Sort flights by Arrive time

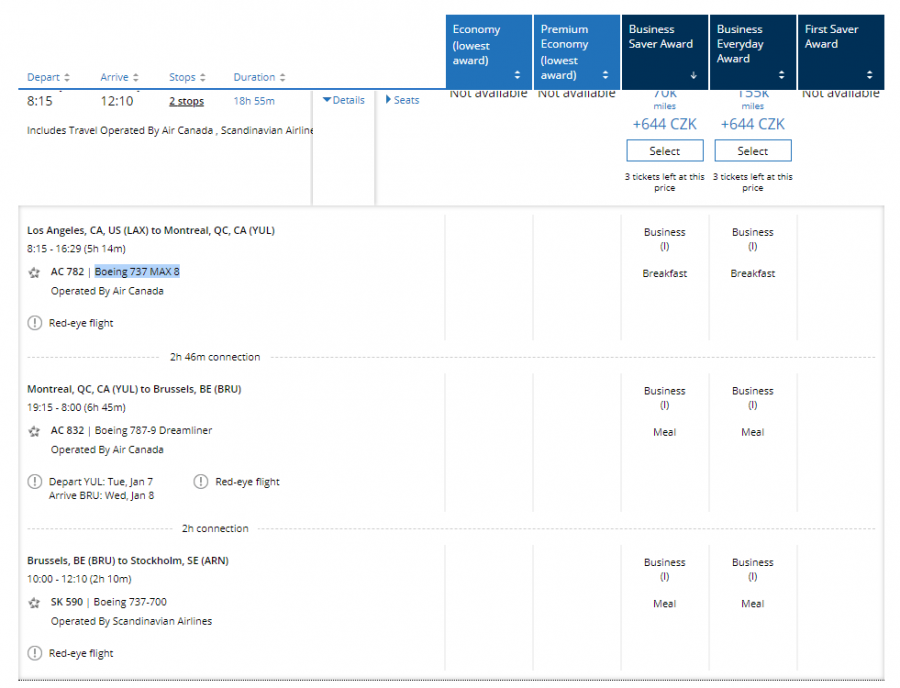[119, 77]
